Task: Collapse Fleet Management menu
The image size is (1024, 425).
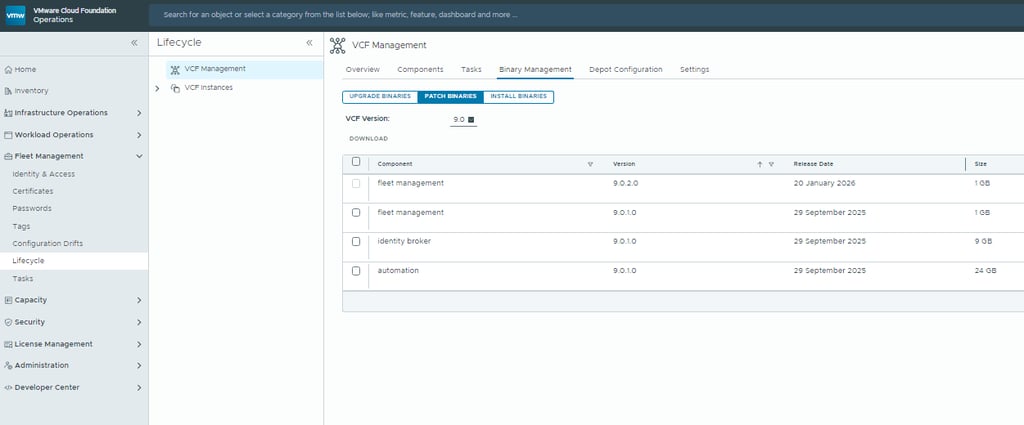Action: [139, 157]
